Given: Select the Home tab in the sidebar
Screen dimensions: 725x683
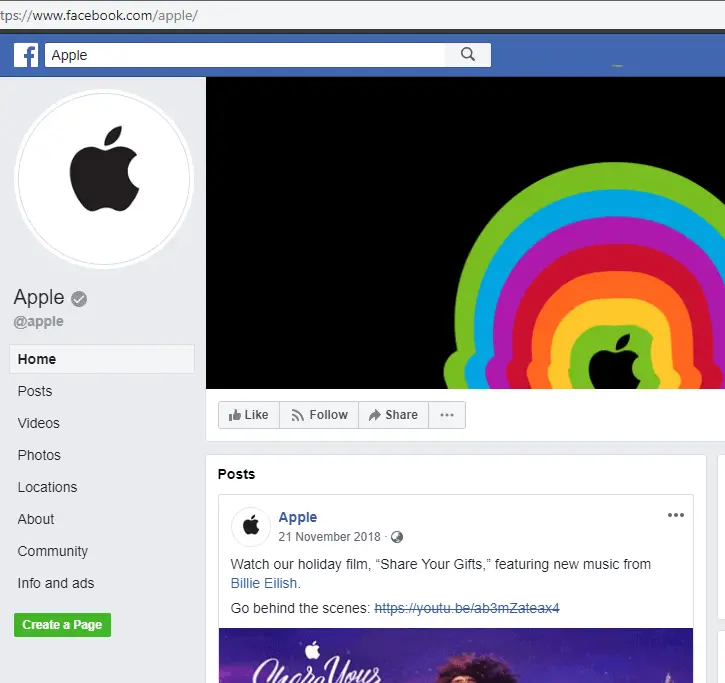Looking at the screenshot, I should [102, 359].
